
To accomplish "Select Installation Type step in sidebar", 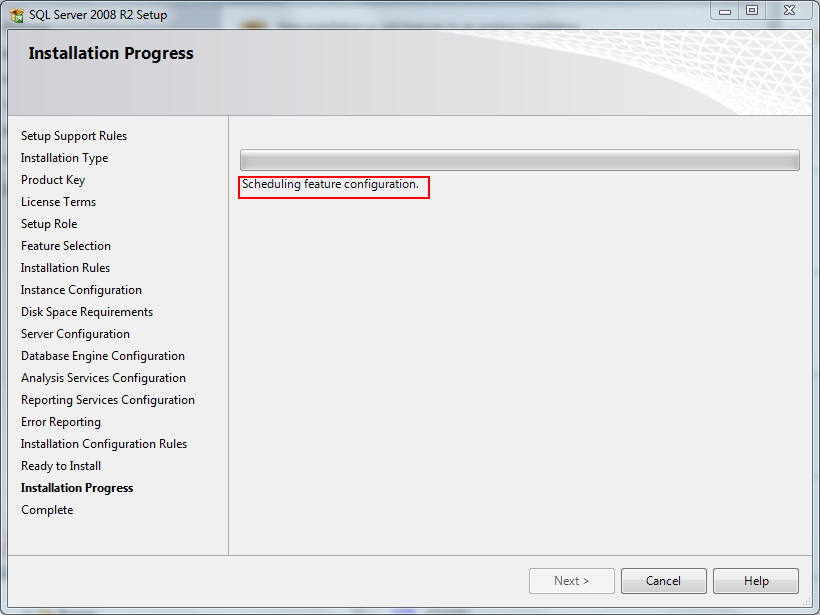I will coord(64,158).
